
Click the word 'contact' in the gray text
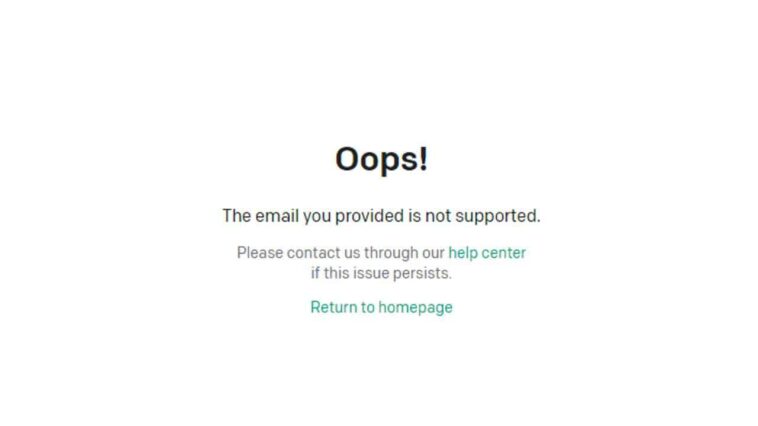[313, 252]
